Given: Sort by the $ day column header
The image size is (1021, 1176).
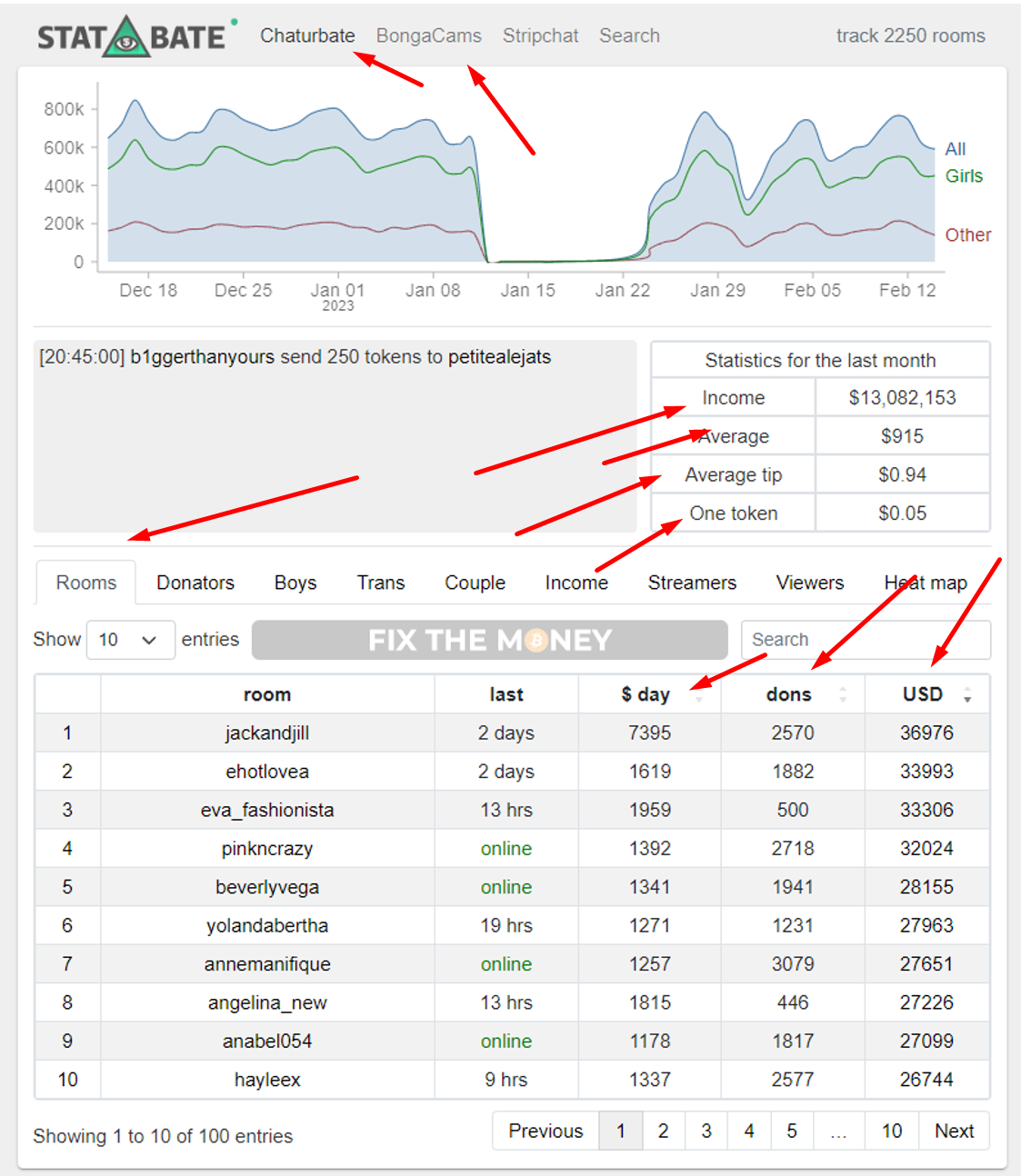Looking at the screenshot, I should click(x=649, y=694).
